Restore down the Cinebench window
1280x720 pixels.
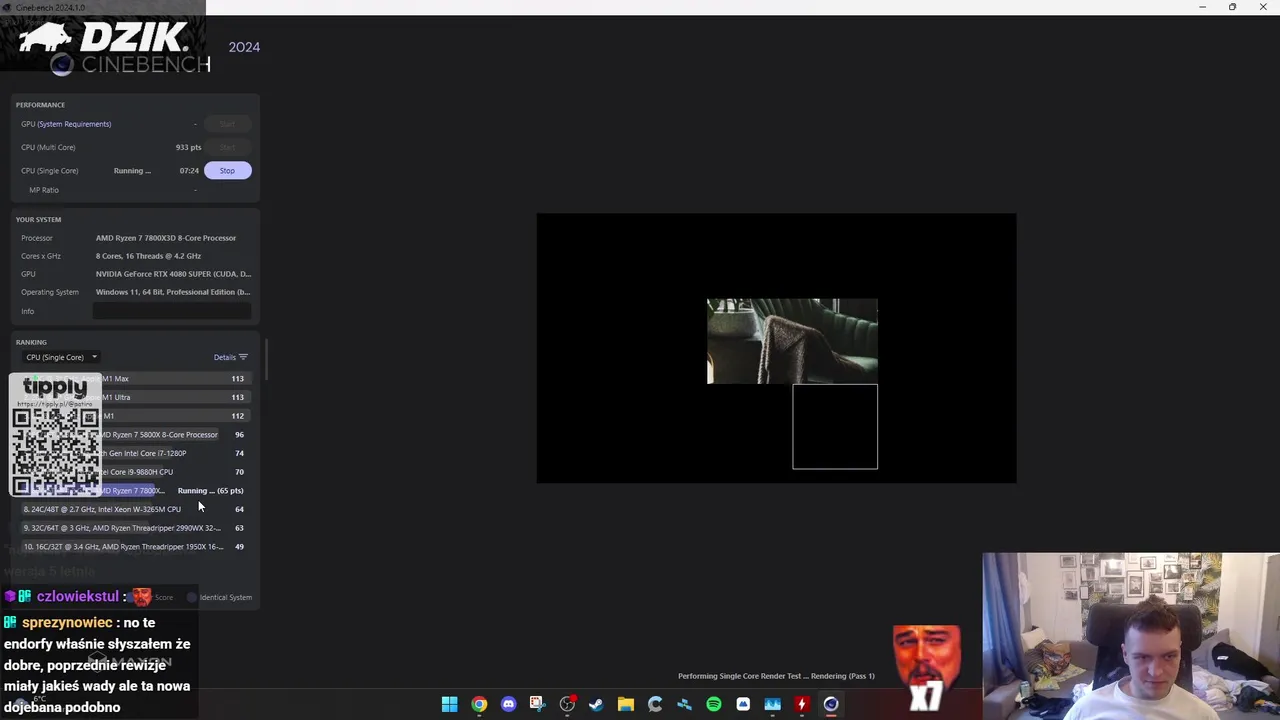point(1232,7)
